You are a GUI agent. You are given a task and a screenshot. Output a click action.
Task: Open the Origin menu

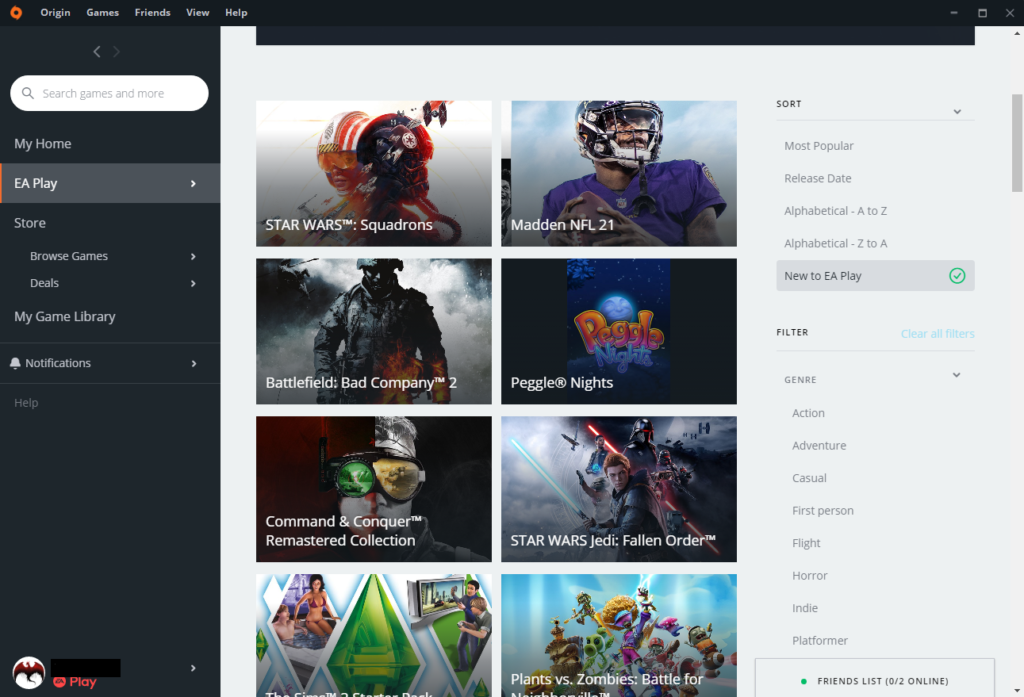point(56,12)
